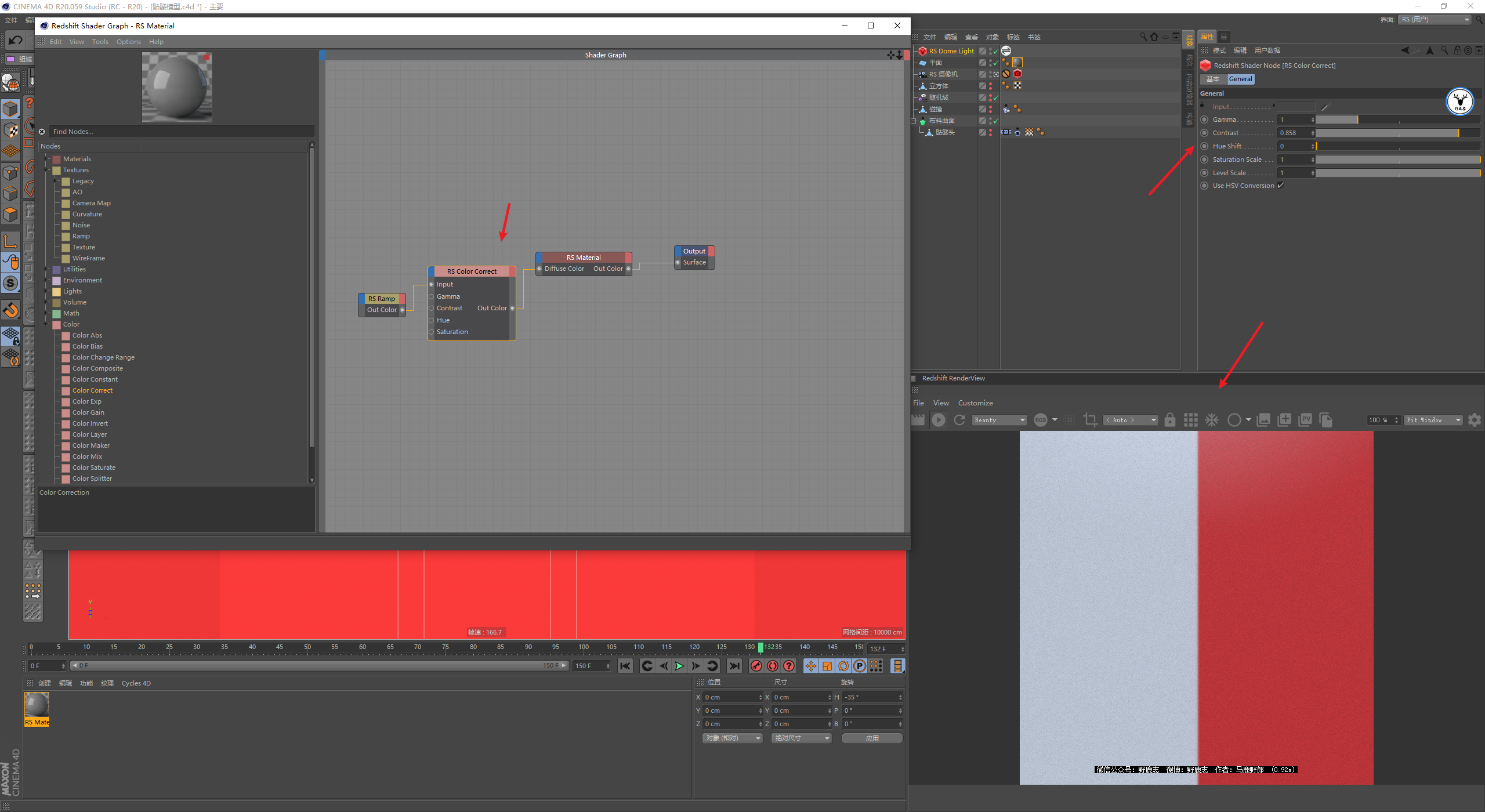The width and height of the screenshot is (1485, 812).
Task: Open the Fit Window dropdown
Action: [x=1432, y=420]
